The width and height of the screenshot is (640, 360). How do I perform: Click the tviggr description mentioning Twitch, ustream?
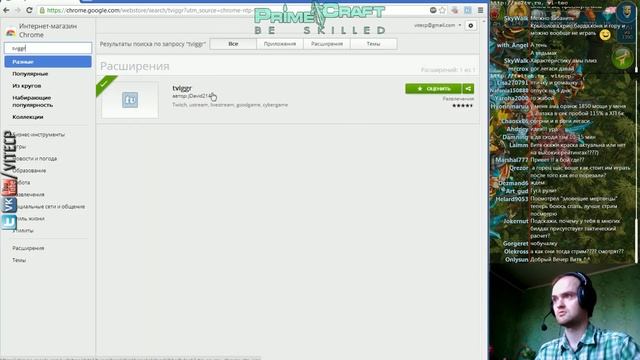coord(230,105)
